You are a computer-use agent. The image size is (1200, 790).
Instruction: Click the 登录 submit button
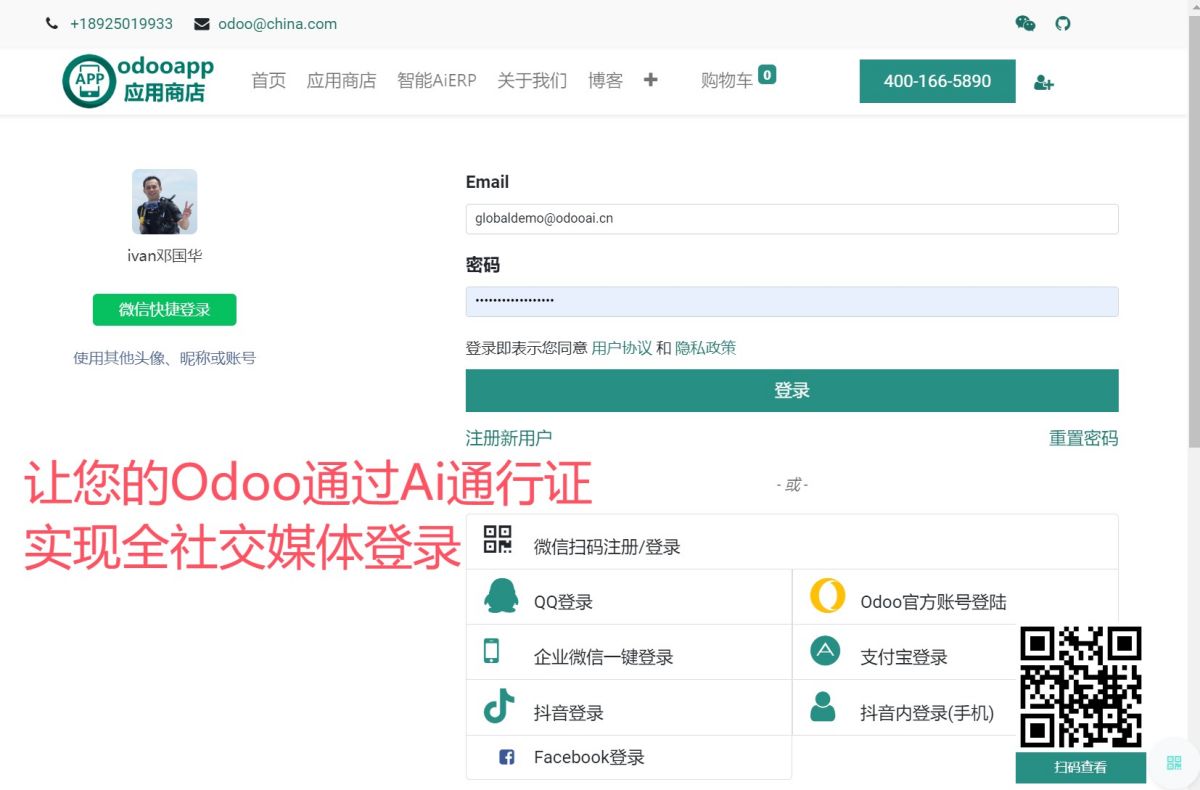[792, 390]
